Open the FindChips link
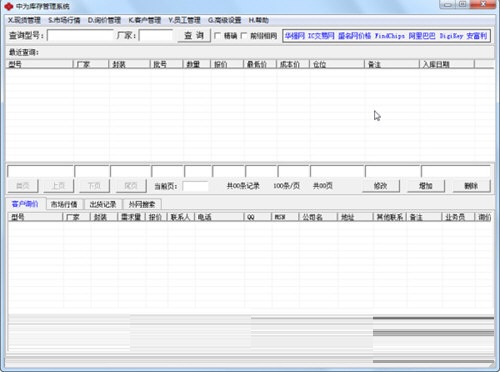Viewport: 500px width, 372px height. 390,36
